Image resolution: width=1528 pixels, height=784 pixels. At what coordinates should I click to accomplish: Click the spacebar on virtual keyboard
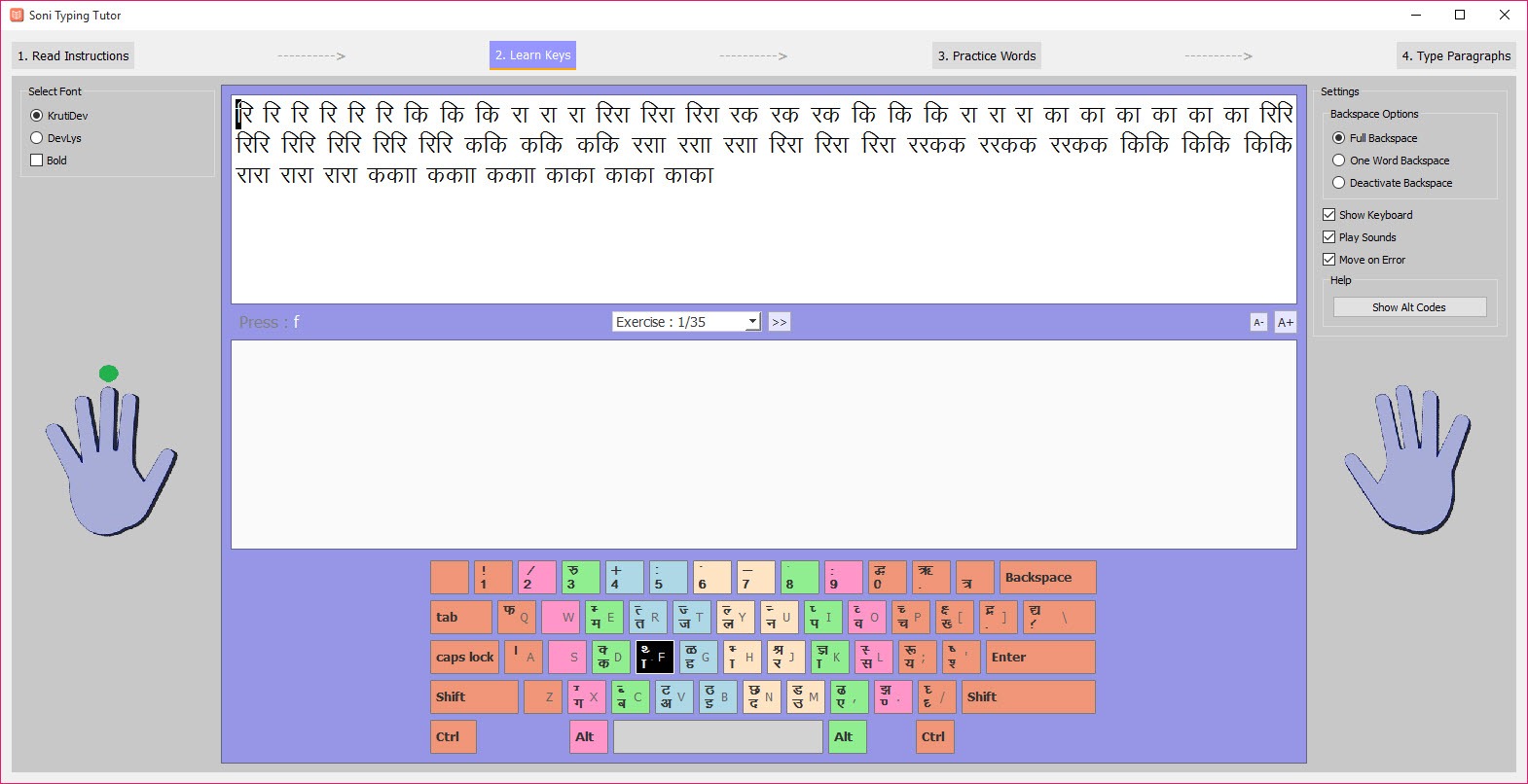tap(717, 737)
